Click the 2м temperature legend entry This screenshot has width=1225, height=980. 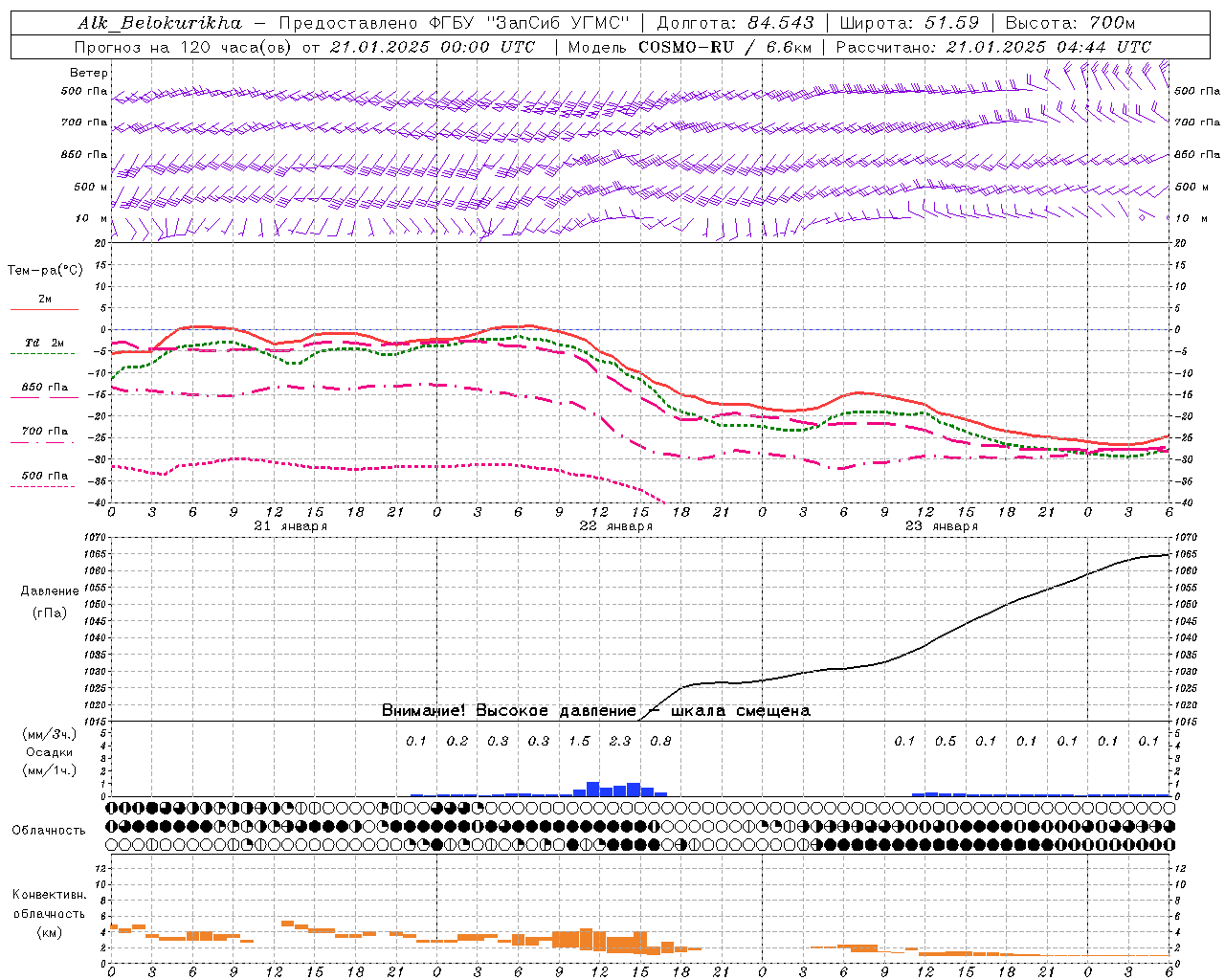tap(45, 299)
